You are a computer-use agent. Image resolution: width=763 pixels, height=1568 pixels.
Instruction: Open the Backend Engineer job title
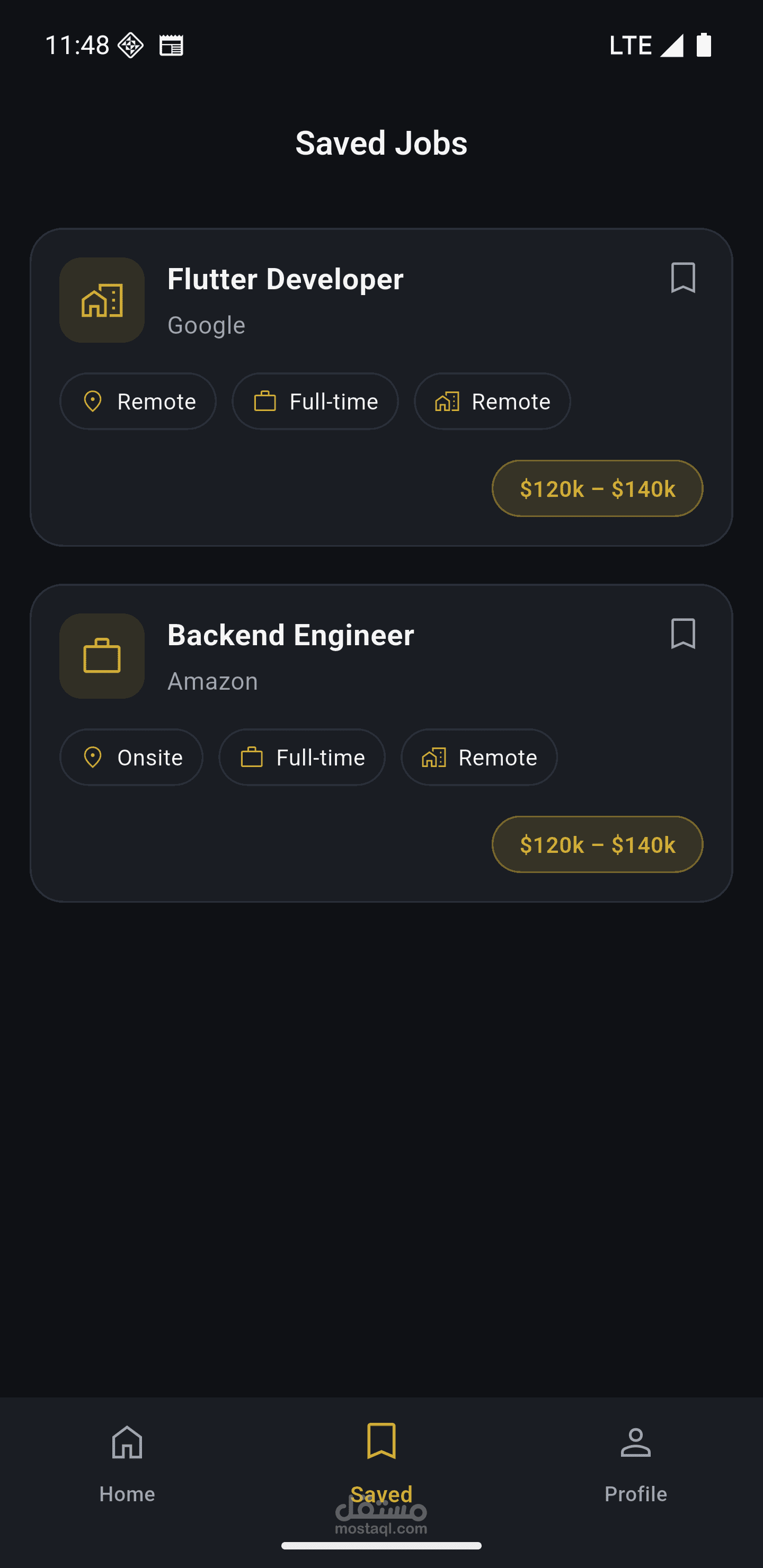click(290, 636)
